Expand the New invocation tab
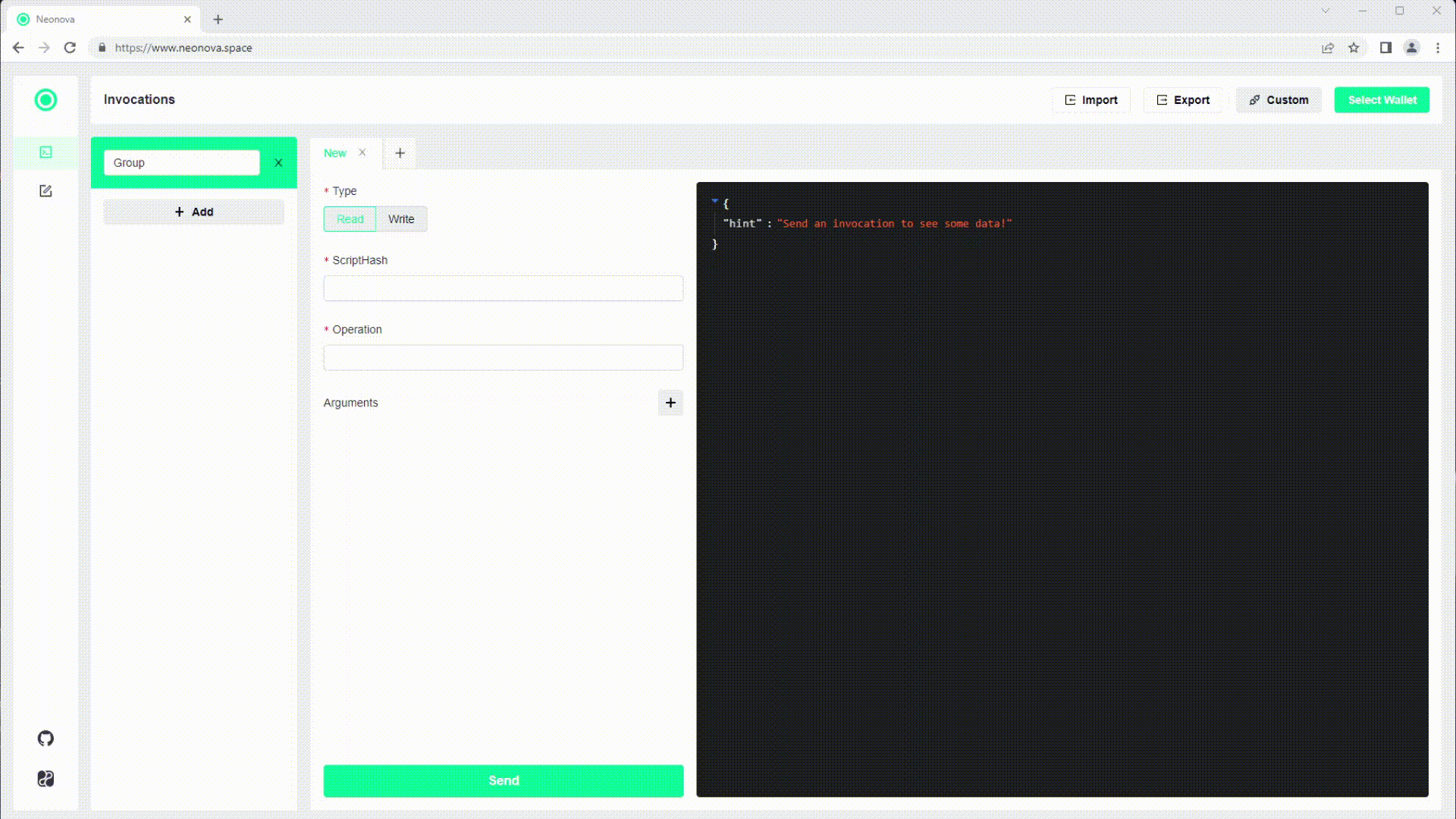Image resolution: width=1456 pixels, height=819 pixels. point(335,152)
